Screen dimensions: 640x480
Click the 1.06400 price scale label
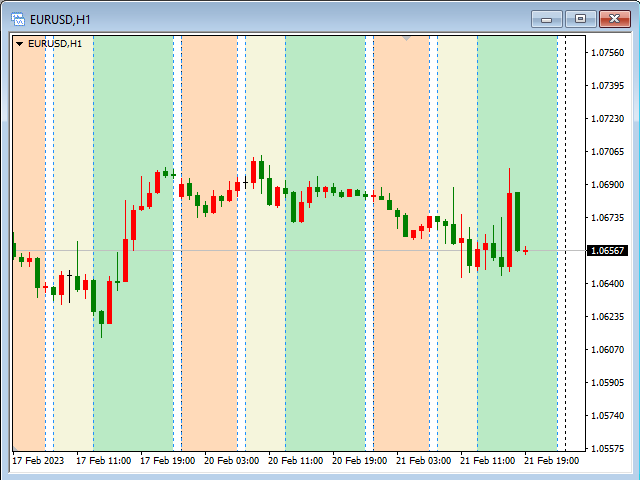pyautogui.click(x=607, y=284)
